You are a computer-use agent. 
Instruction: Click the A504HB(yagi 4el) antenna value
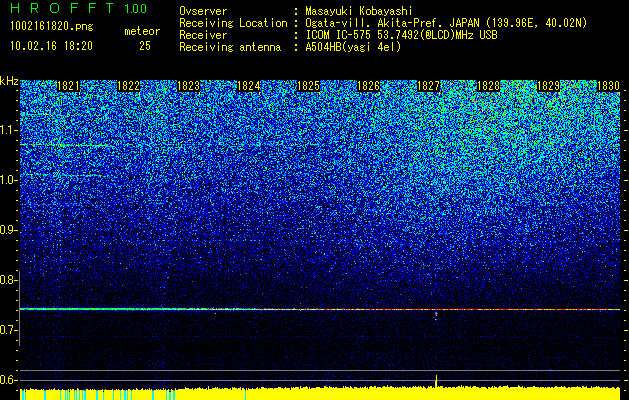pos(353,47)
